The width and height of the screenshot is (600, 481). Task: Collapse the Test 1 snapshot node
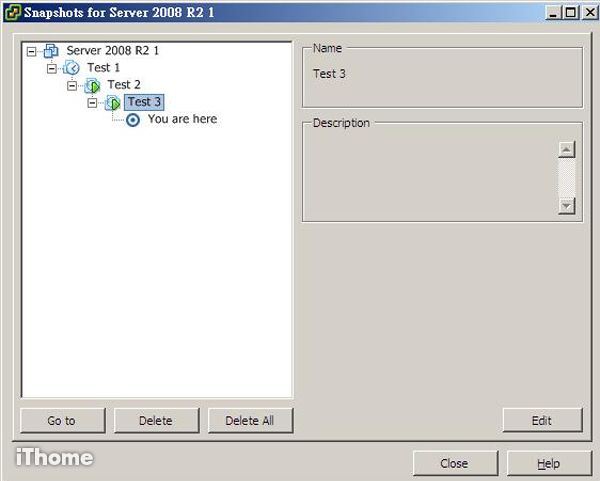52,68
